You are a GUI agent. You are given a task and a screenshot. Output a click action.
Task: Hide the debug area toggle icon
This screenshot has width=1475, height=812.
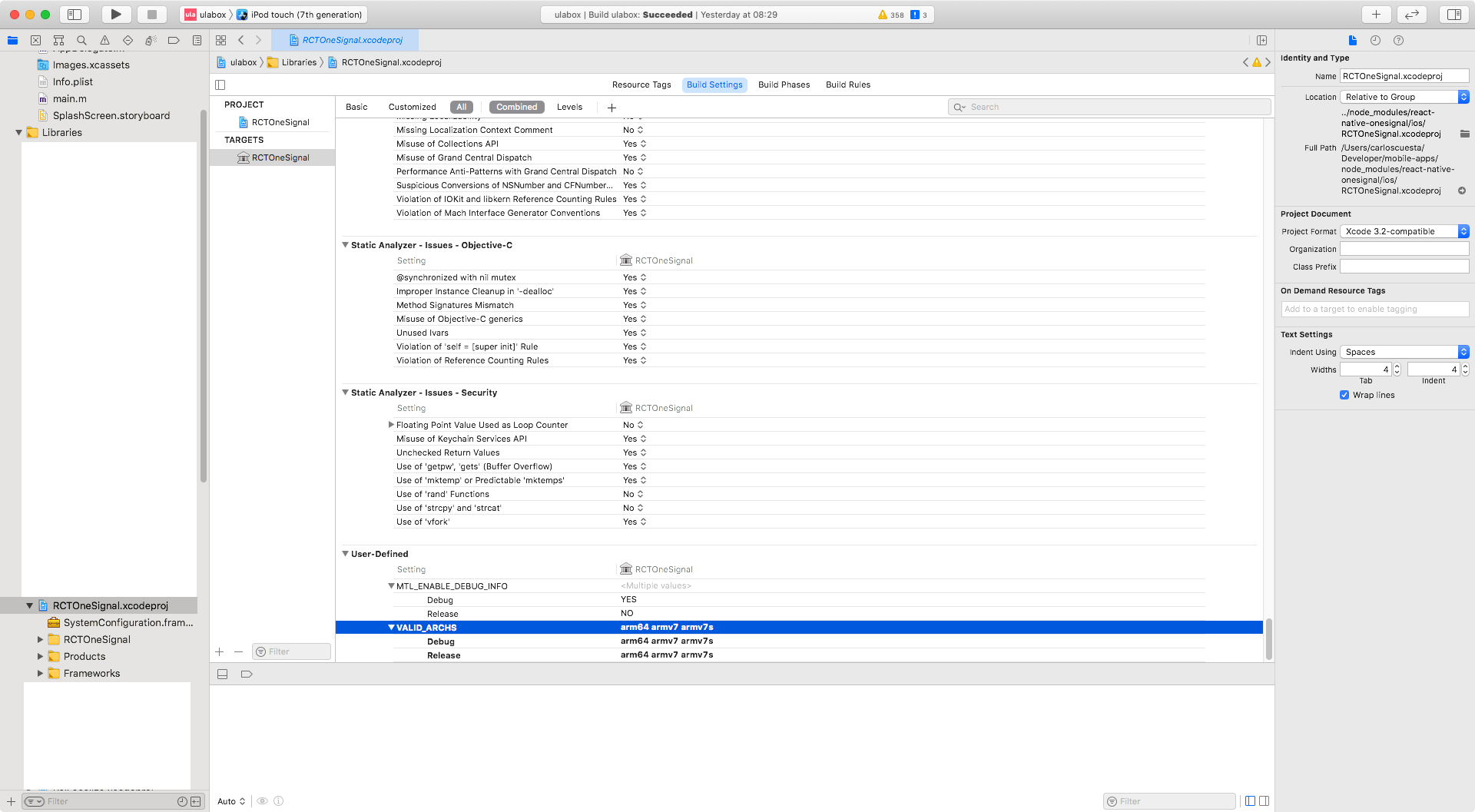(x=222, y=674)
